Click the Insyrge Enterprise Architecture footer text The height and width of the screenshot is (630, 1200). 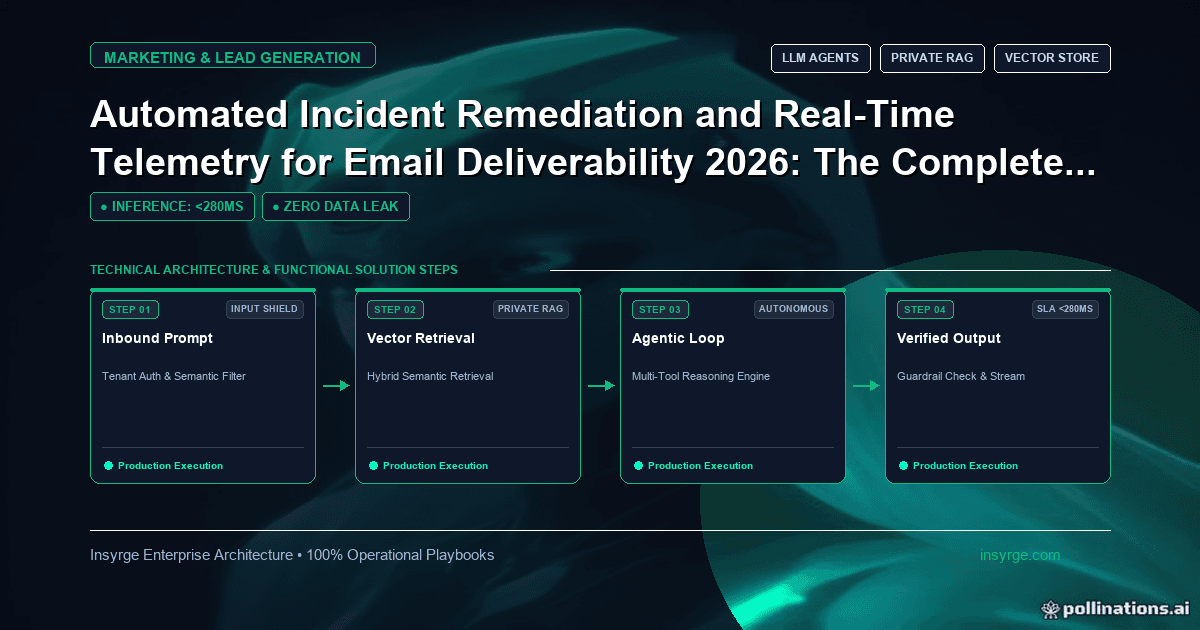[x=292, y=555]
